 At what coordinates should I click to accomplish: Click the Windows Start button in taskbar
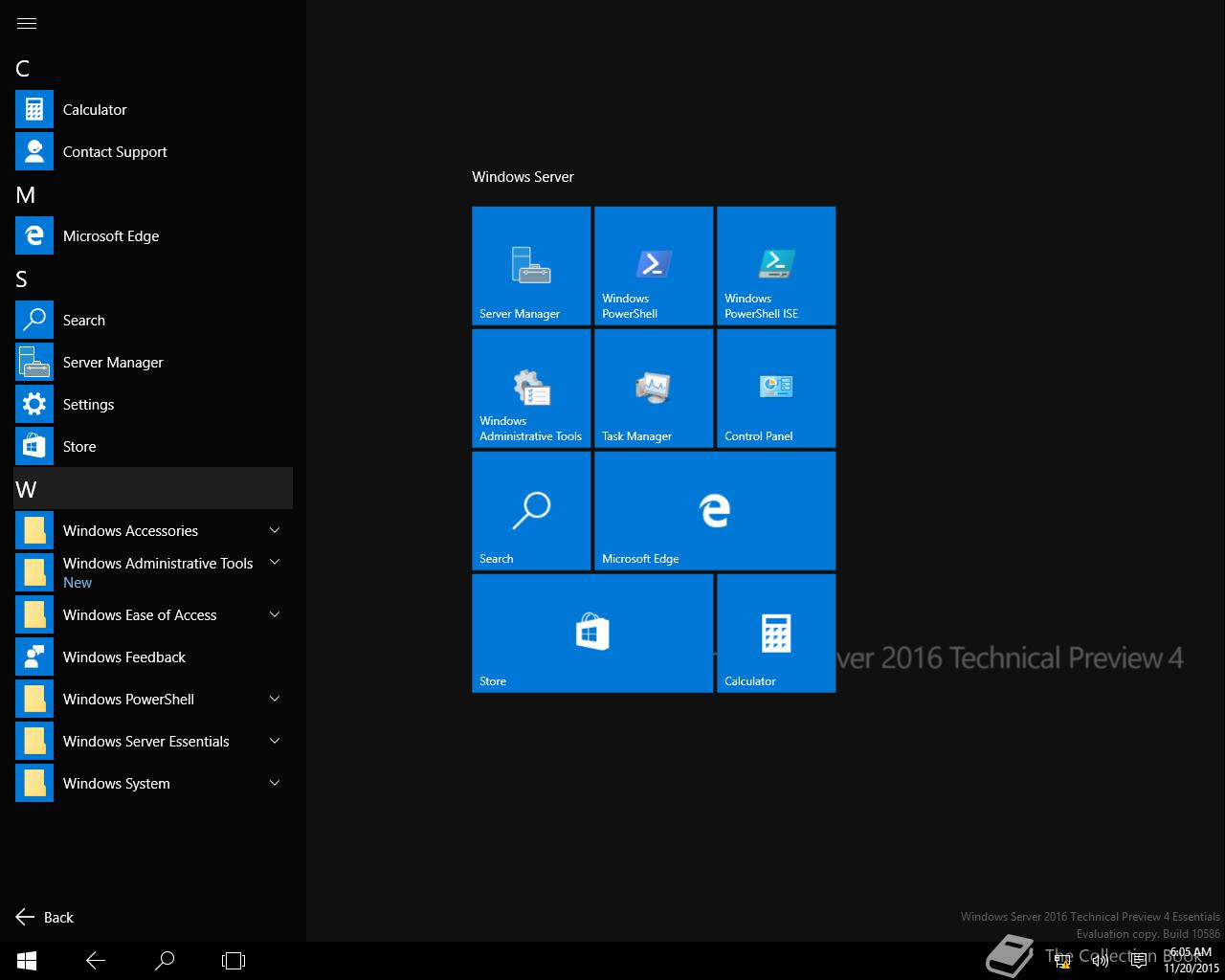27,961
